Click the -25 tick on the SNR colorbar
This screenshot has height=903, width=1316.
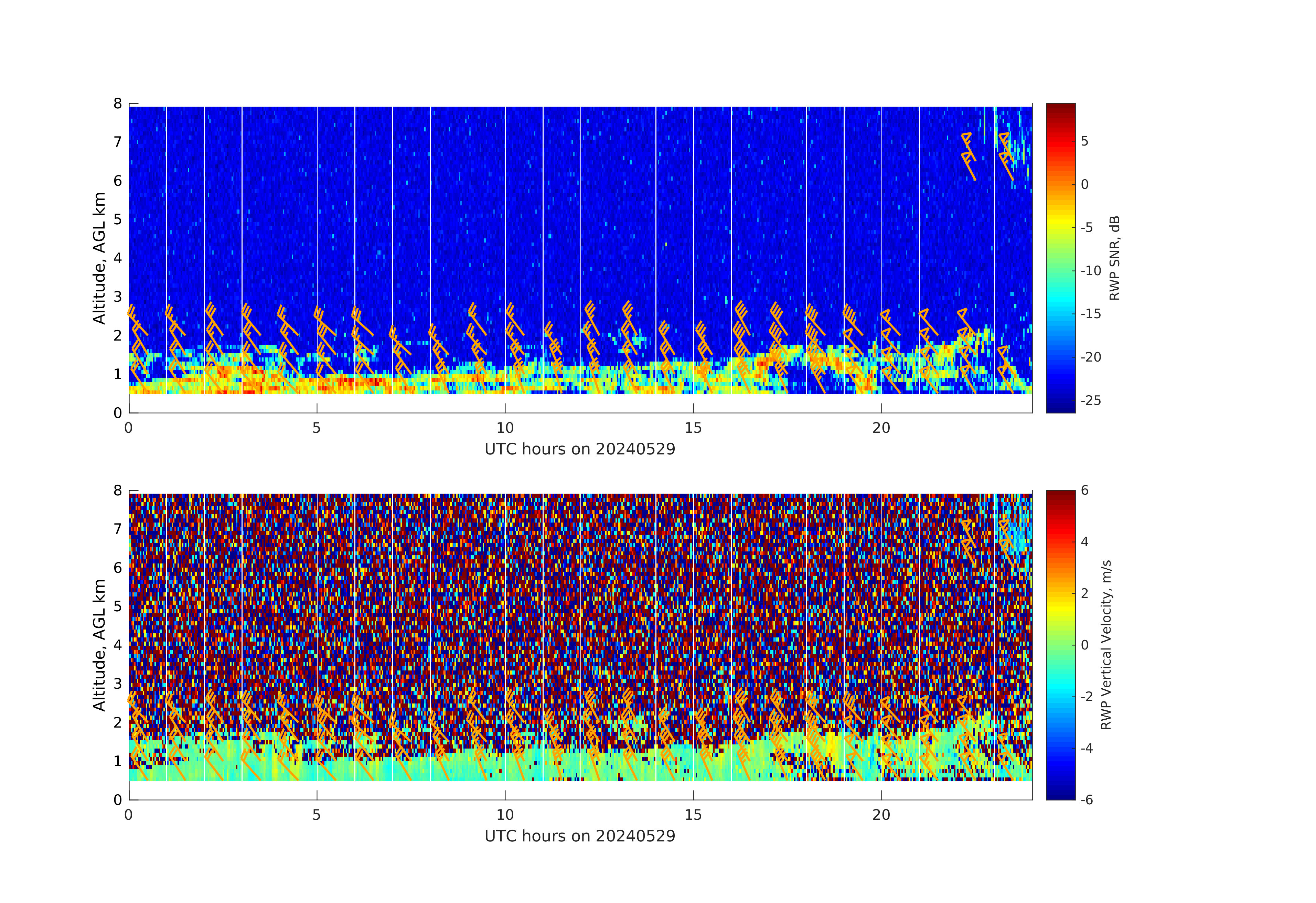point(1091,401)
